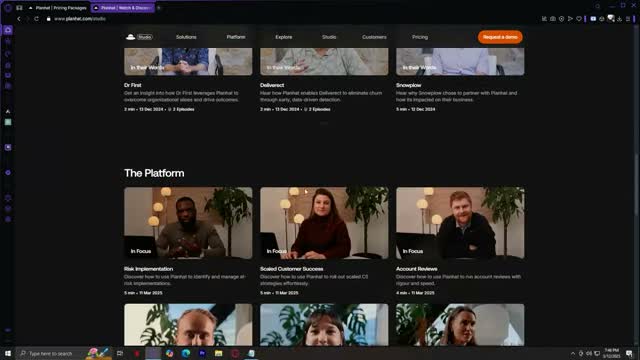Click the Request a demo button
Viewport: 640px width, 360px height.
pos(500,37)
